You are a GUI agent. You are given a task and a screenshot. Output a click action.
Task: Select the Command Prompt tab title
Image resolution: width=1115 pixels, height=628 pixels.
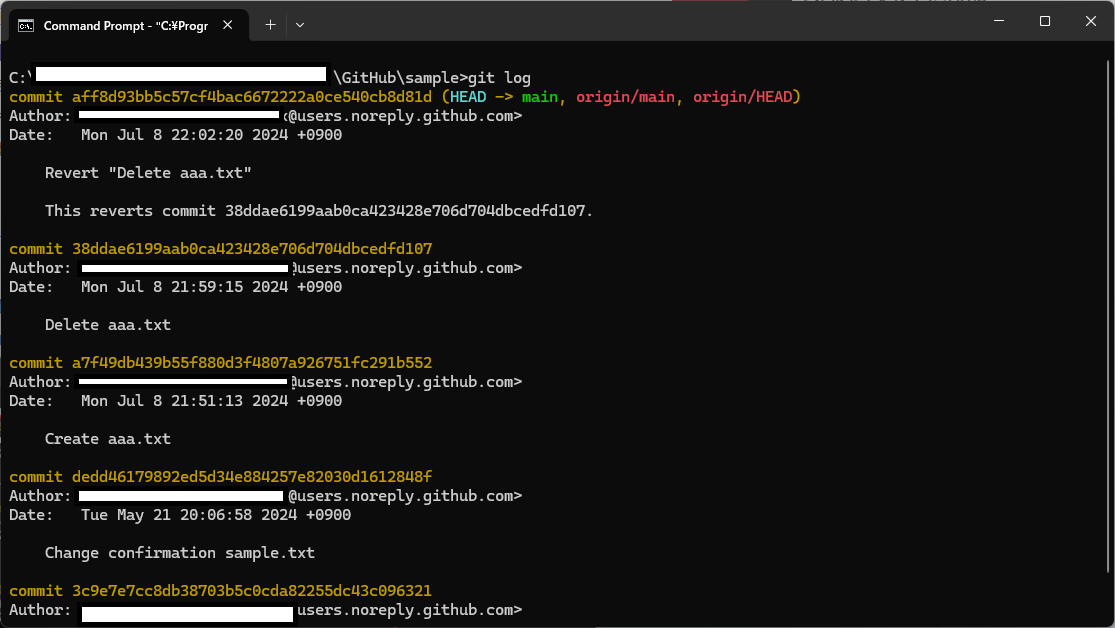pyautogui.click(x=126, y=26)
